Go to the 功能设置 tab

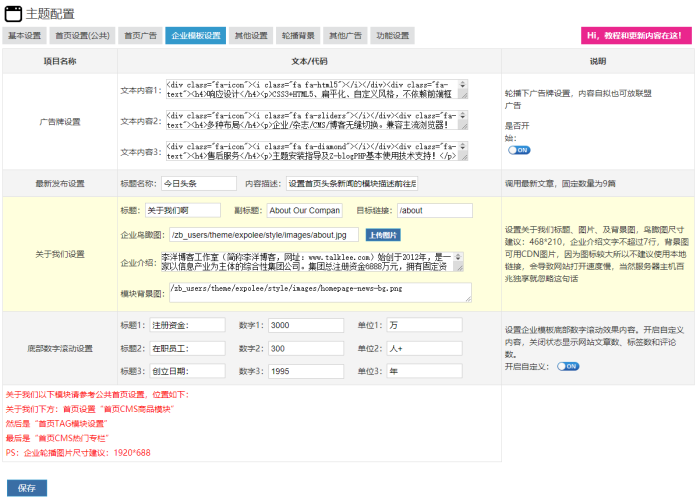(x=393, y=36)
